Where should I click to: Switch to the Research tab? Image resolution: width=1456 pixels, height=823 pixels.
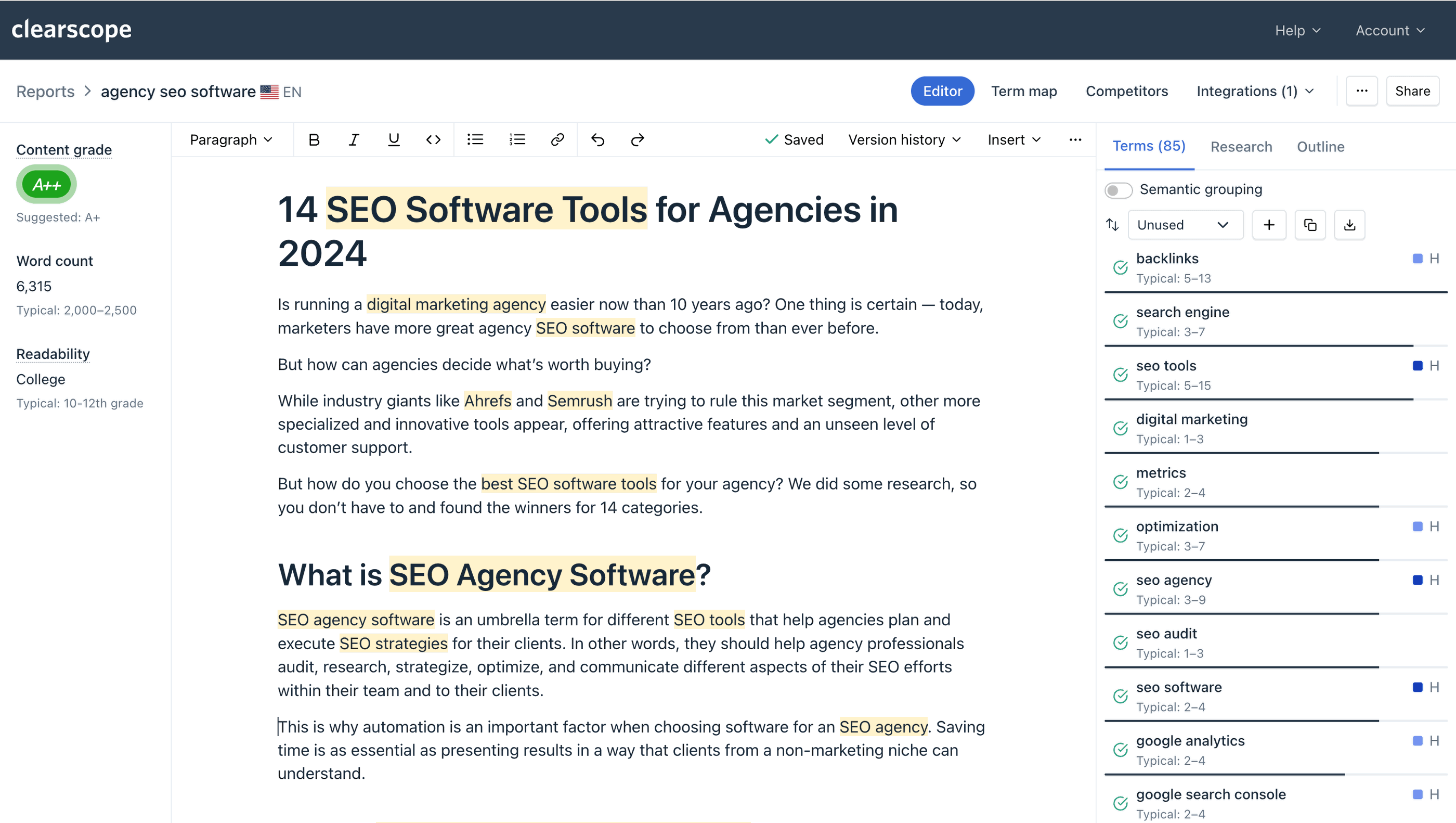(x=1243, y=147)
